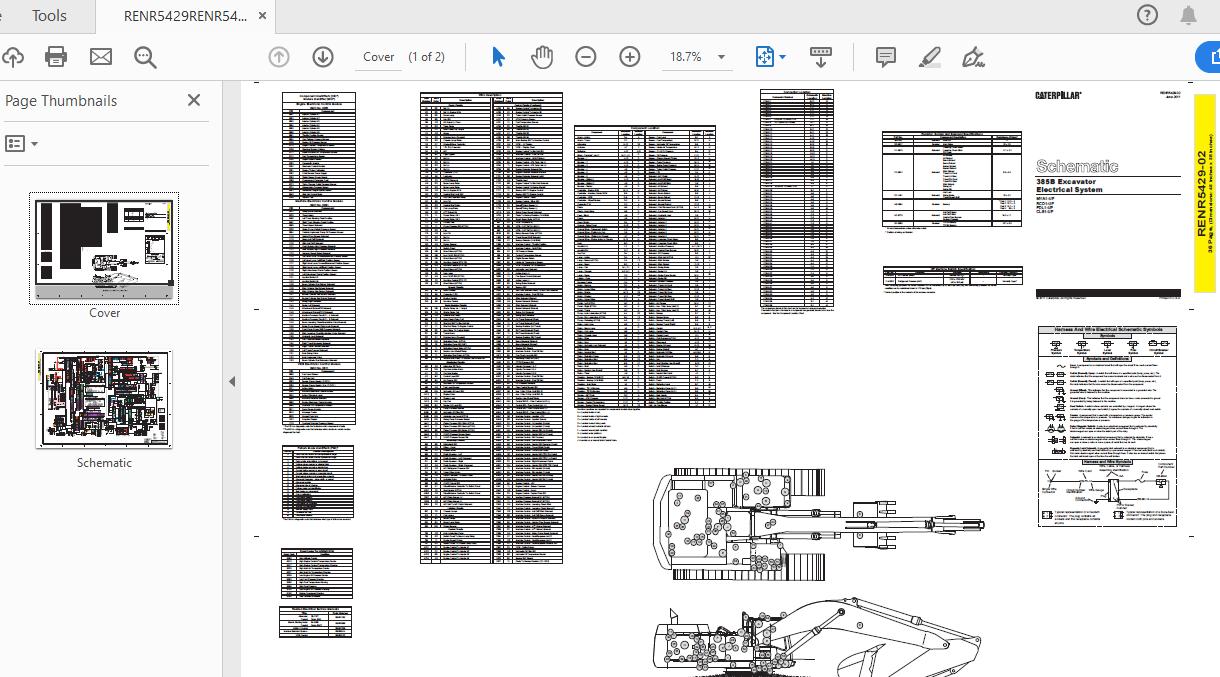
Task: Click the page label field showing Cover
Action: tap(378, 57)
